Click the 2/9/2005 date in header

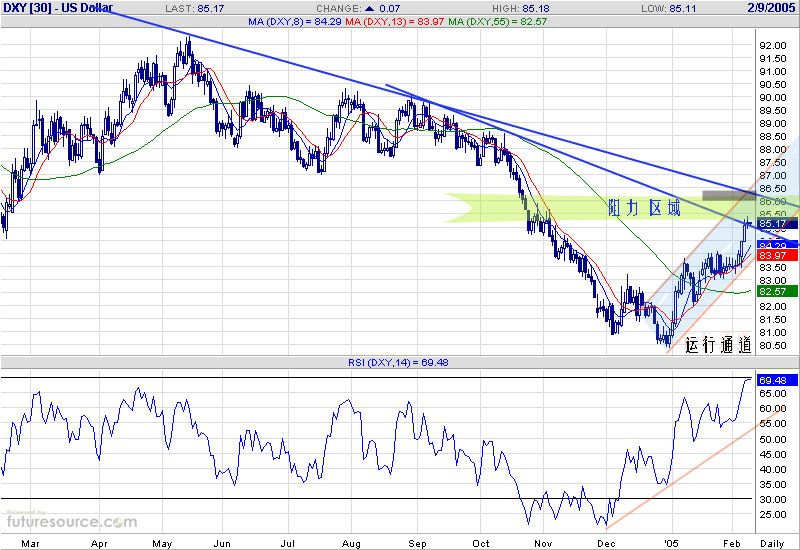769,7
